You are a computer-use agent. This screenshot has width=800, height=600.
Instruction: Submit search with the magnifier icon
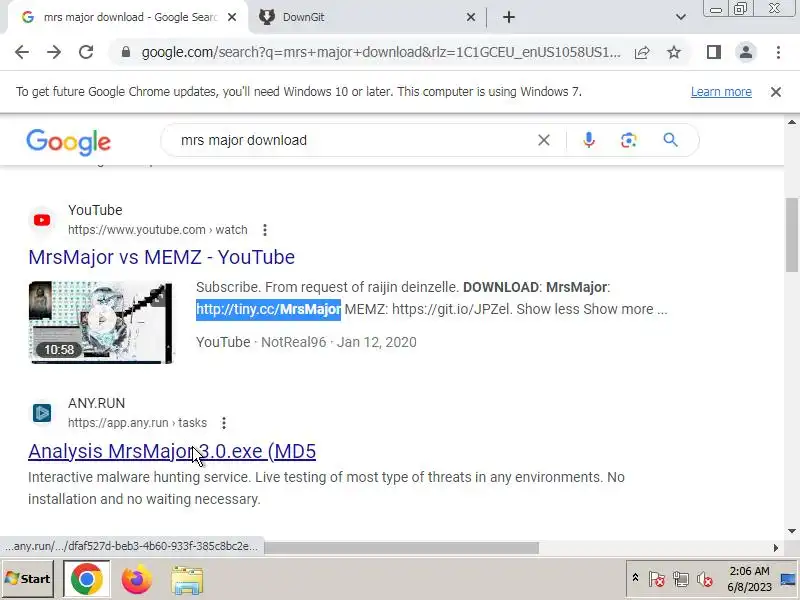point(670,140)
